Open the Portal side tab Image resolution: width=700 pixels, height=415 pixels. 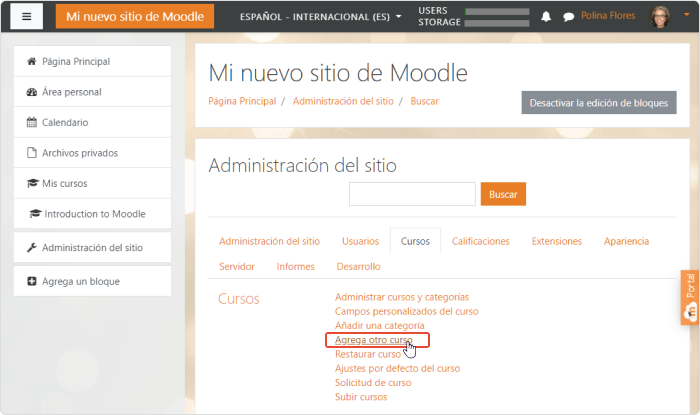(689, 297)
